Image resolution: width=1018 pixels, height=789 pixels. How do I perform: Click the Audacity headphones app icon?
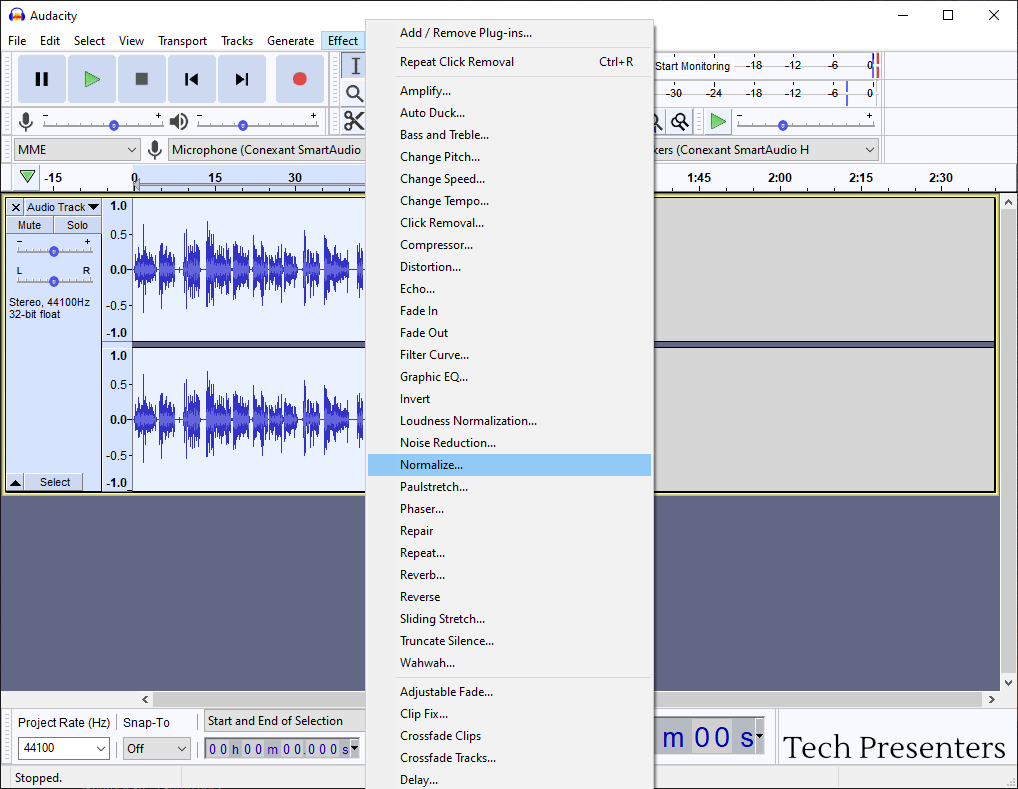tap(17, 16)
